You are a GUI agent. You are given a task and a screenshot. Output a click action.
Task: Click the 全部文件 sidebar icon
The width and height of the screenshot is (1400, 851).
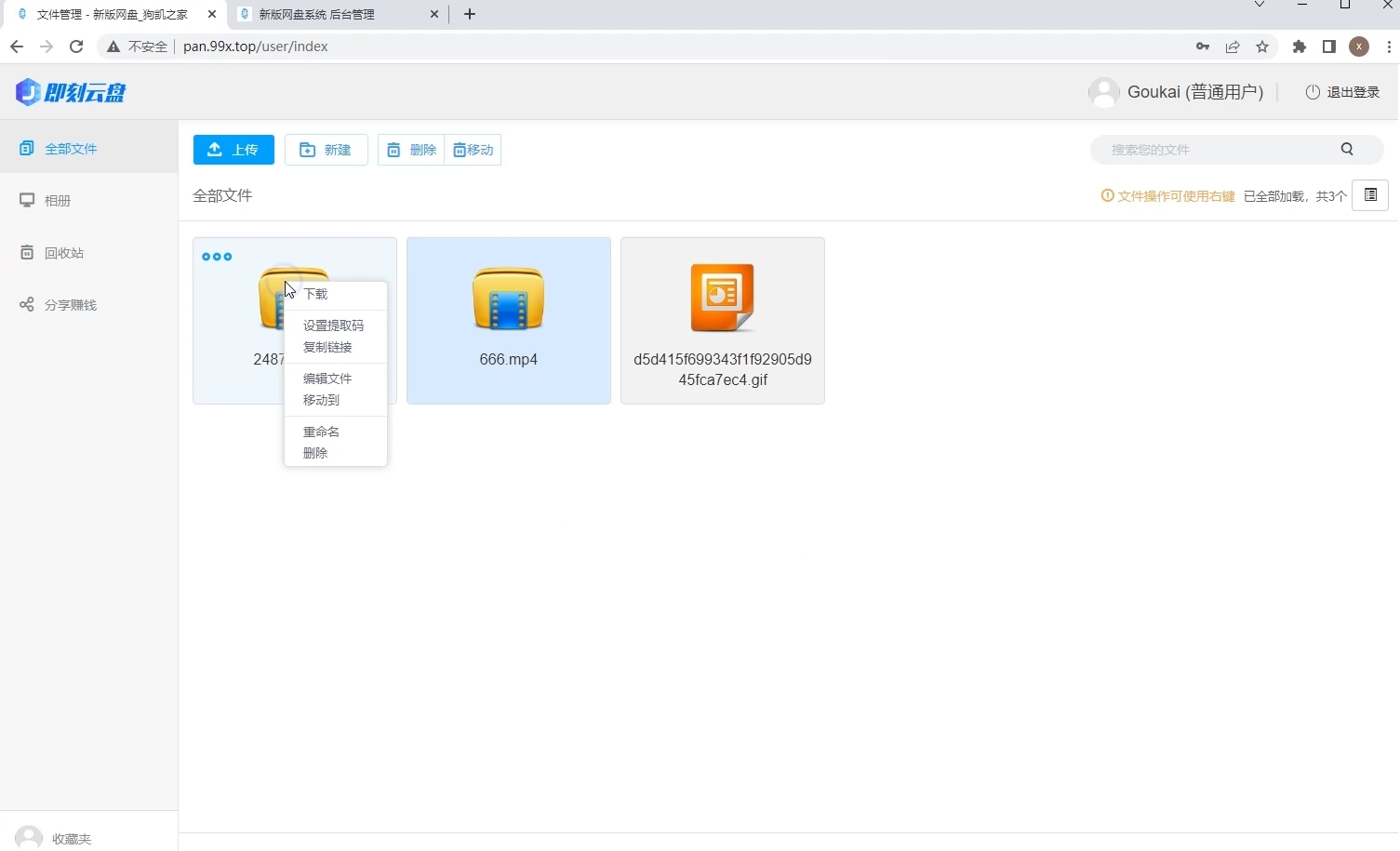click(27, 148)
